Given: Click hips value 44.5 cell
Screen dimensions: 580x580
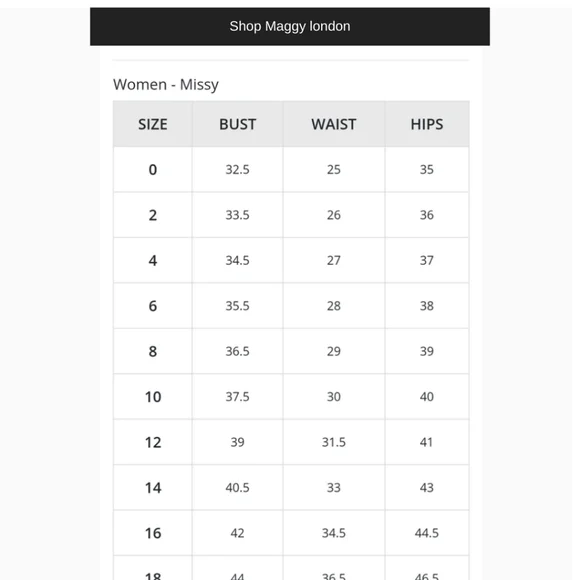Looking at the screenshot, I should (427, 533).
